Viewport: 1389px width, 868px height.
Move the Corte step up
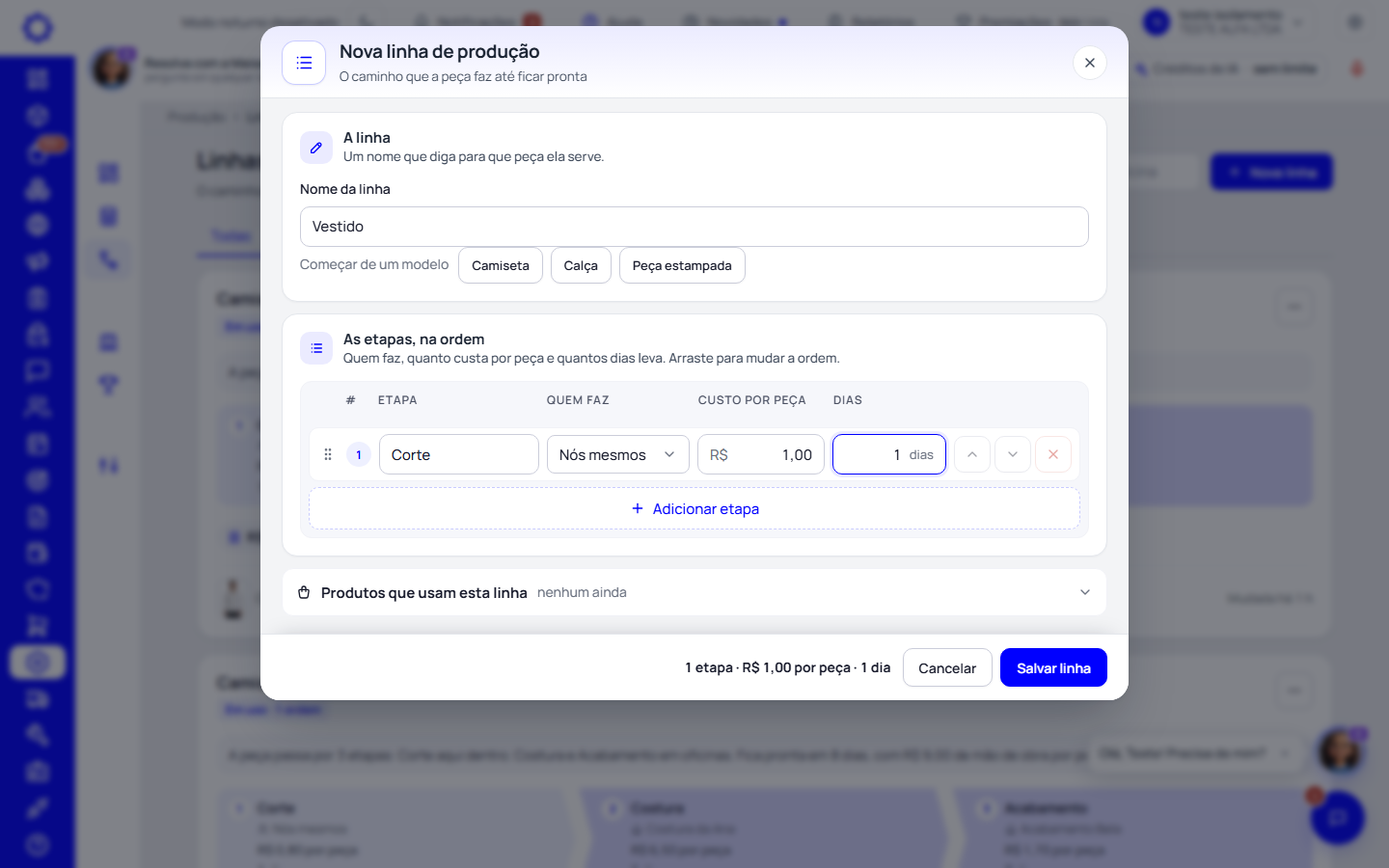(x=972, y=454)
